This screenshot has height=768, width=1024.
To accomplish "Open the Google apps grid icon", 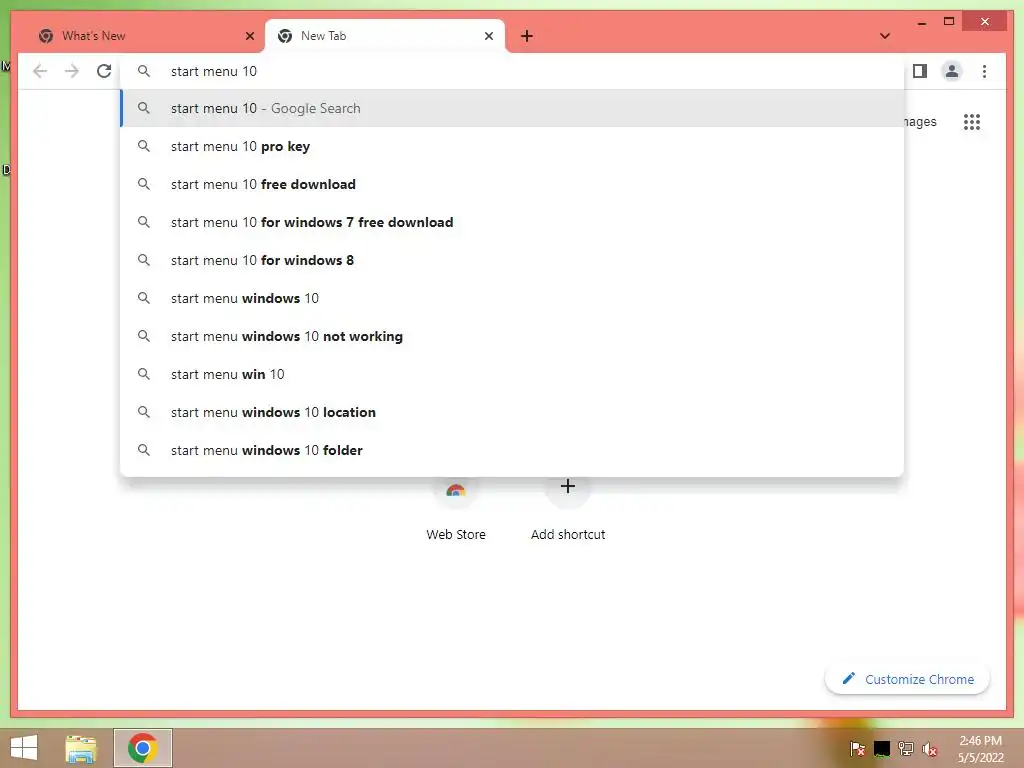I will (x=972, y=122).
